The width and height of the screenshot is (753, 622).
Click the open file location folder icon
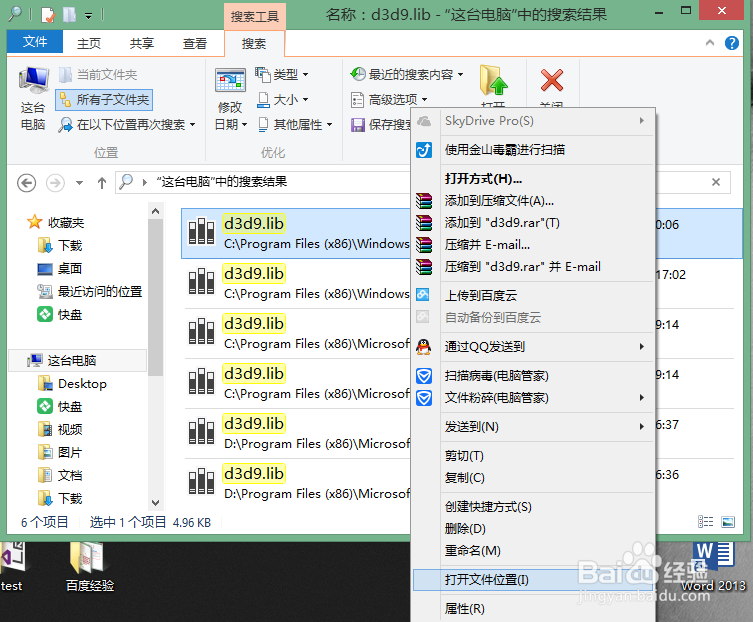tap(493, 81)
